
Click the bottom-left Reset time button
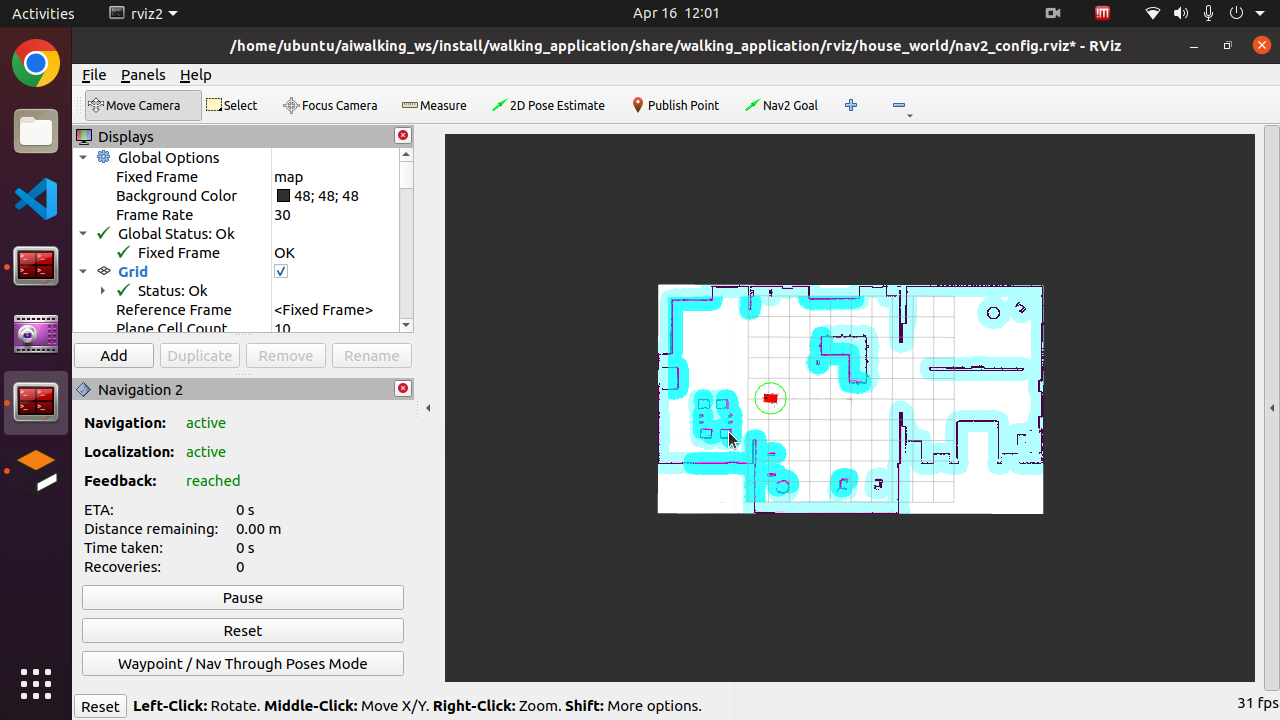pos(100,706)
